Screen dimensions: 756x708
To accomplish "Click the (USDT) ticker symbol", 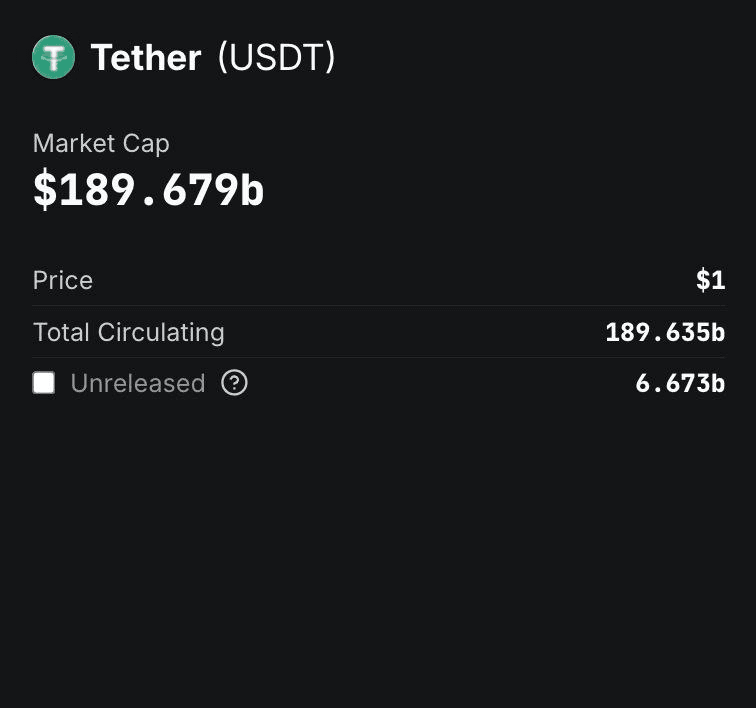I will point(276,58).
